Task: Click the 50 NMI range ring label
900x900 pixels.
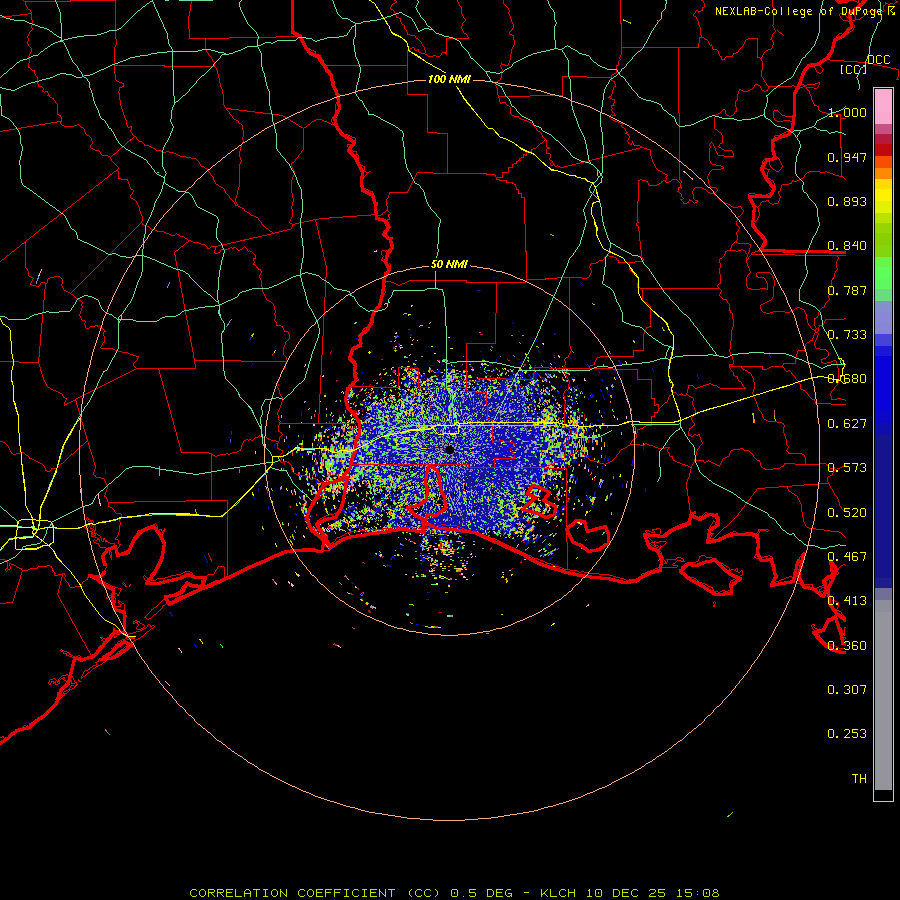Action: point(449,264)
